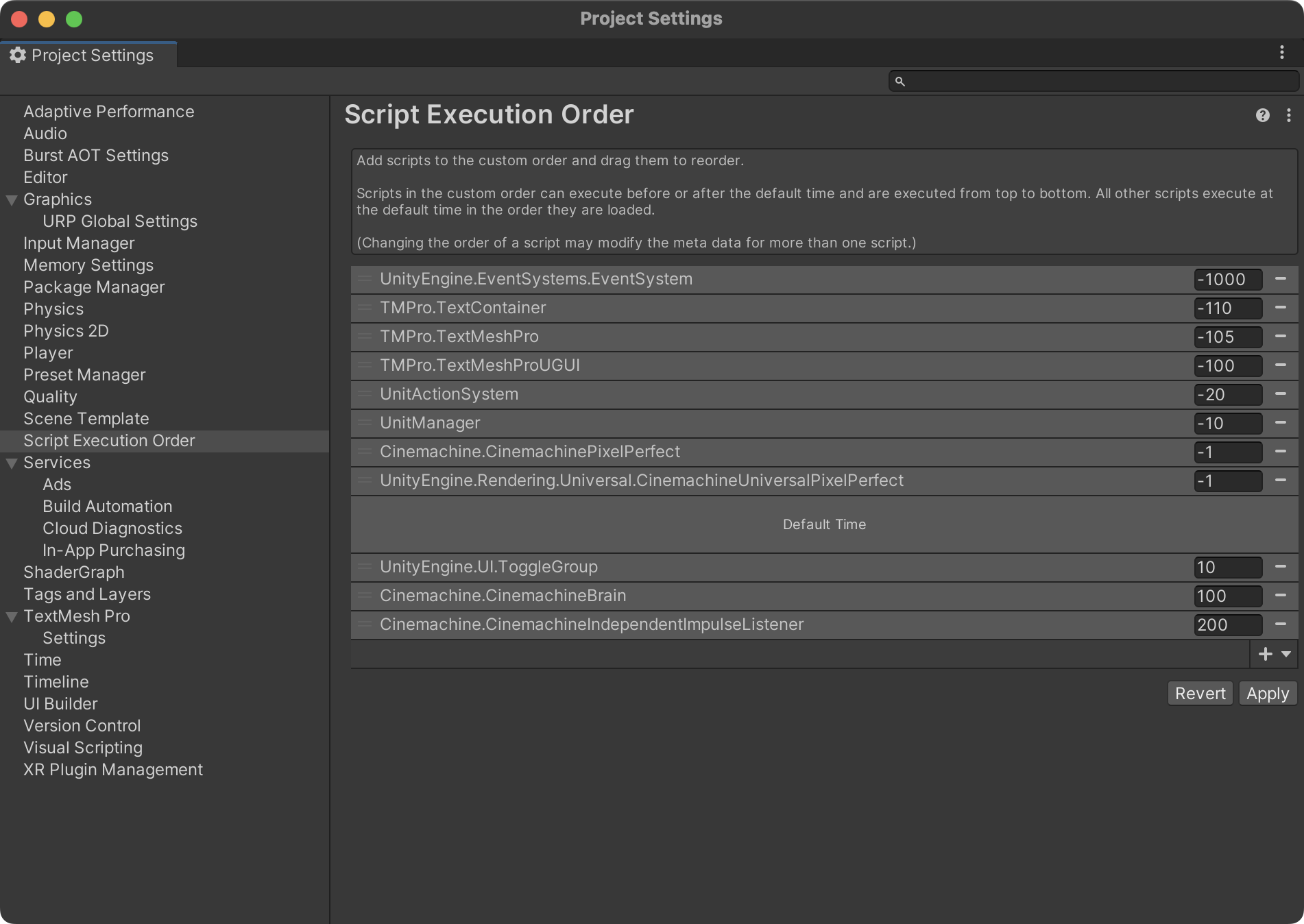
Task: Collapse the Graphics section in the sidebar
Action: coord(11,199)
